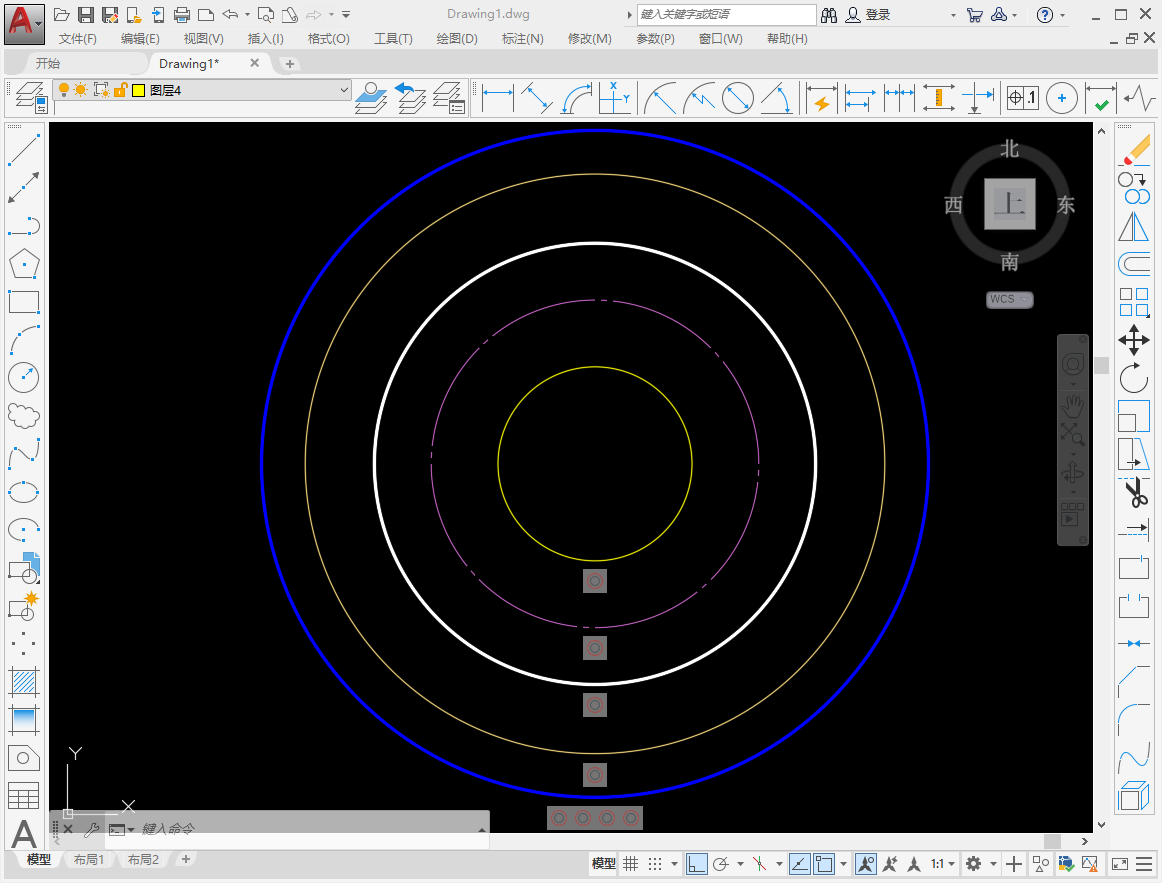Expand the login account dropdown arrow
Viewport: 1162px width, 883px height.
[x=953, y=15]
